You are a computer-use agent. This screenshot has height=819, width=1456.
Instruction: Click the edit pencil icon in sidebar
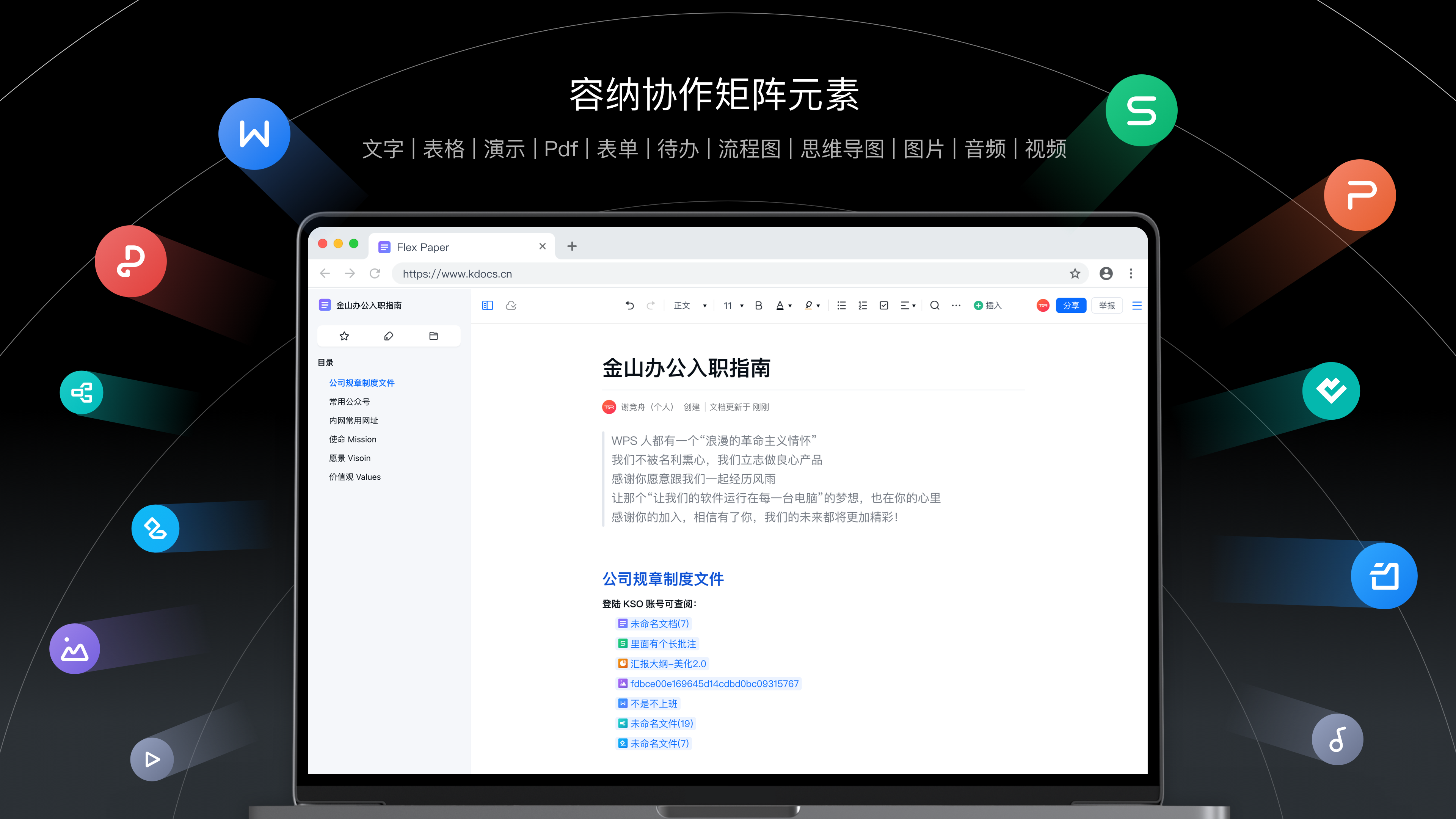pos(389,336)
